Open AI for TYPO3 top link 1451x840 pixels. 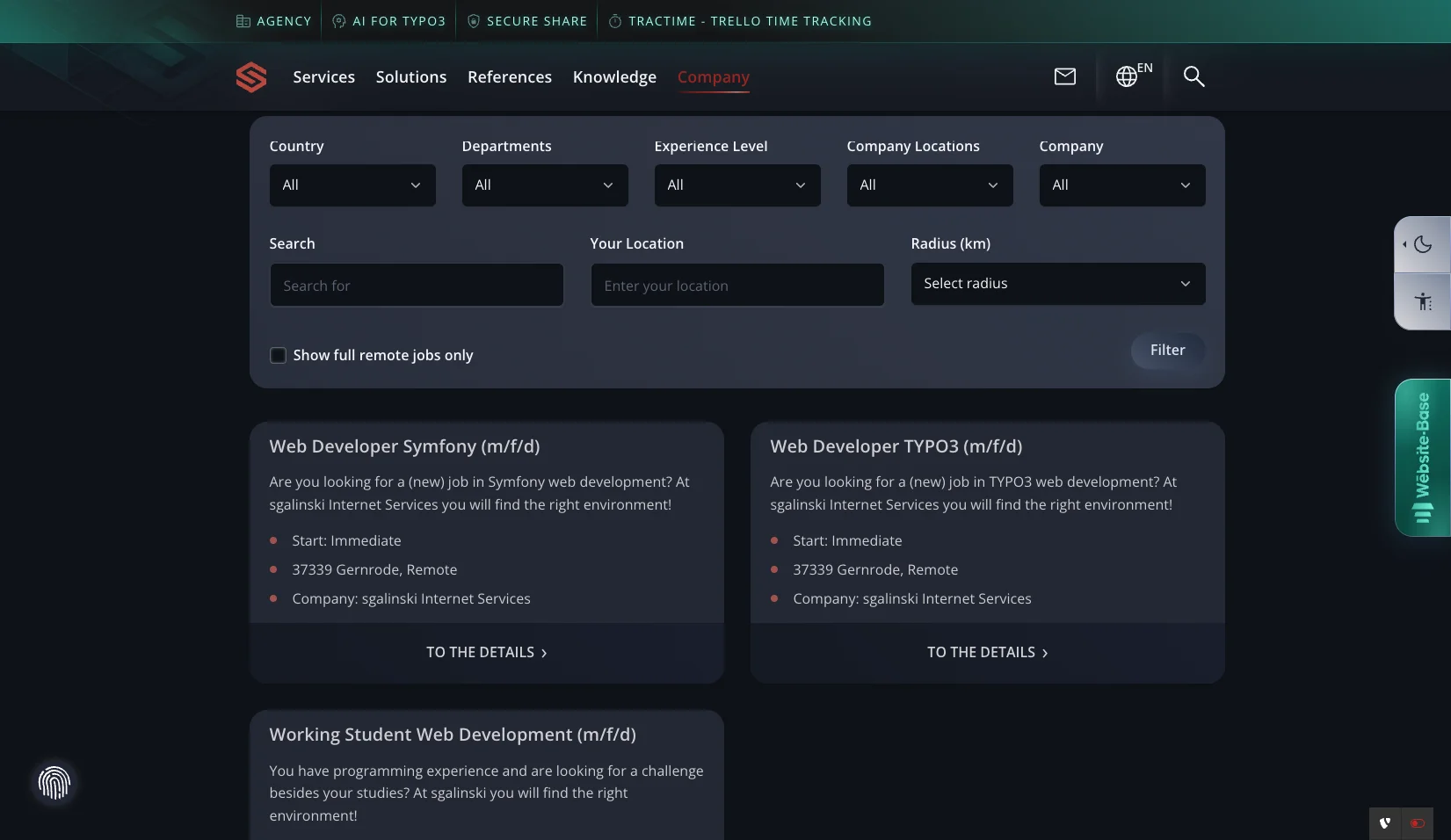[x=388, y=21]
